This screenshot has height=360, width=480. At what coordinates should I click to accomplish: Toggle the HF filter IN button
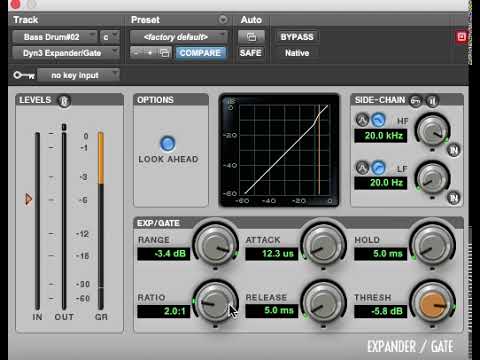454,150
